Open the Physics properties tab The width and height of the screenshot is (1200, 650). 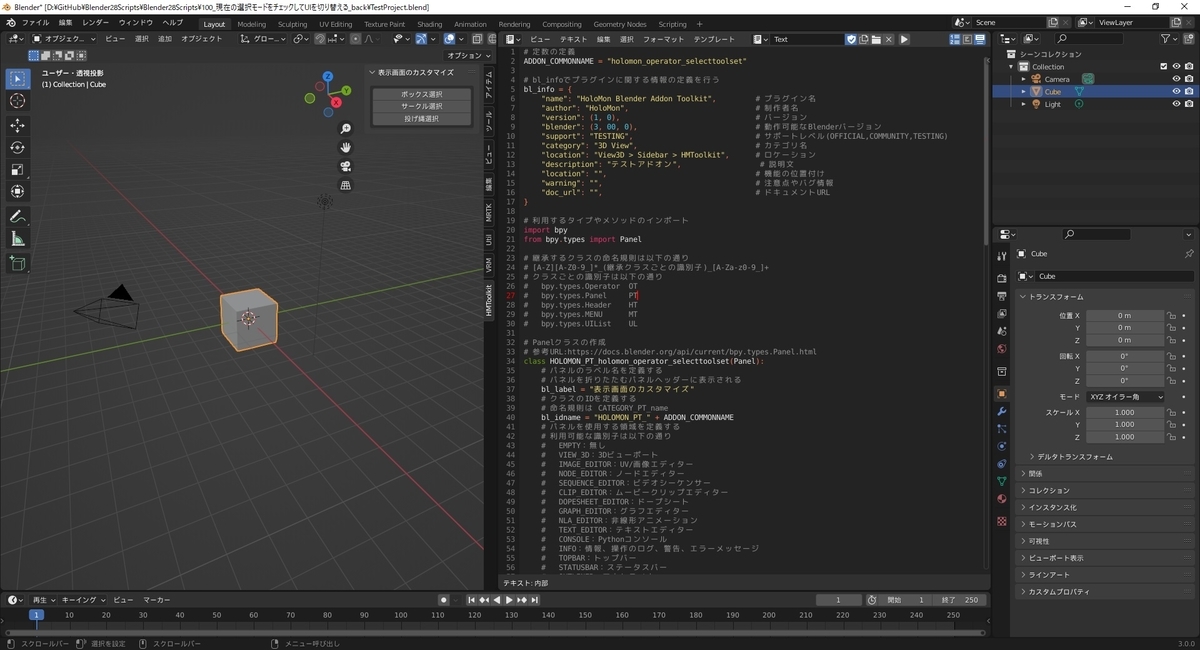[x=1002, y=446]
